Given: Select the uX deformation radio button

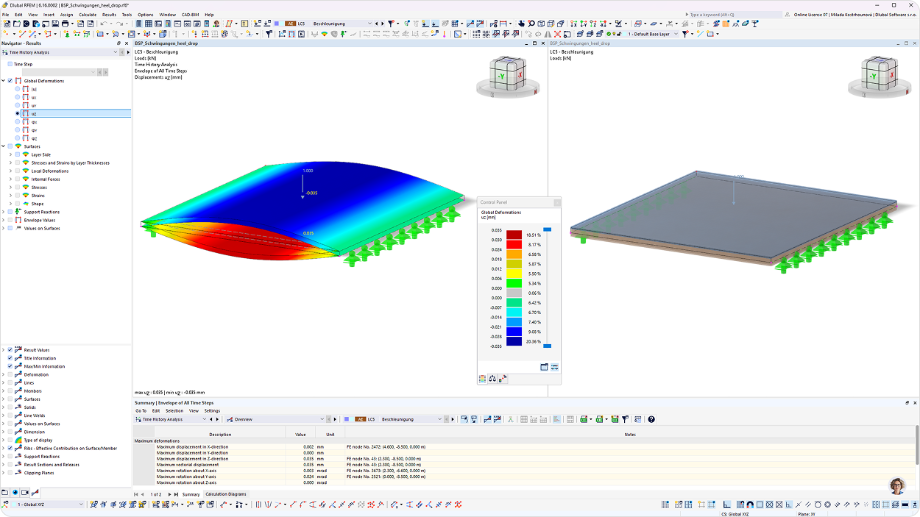Looking at the screenshot, I should click(x=18, y=97).
